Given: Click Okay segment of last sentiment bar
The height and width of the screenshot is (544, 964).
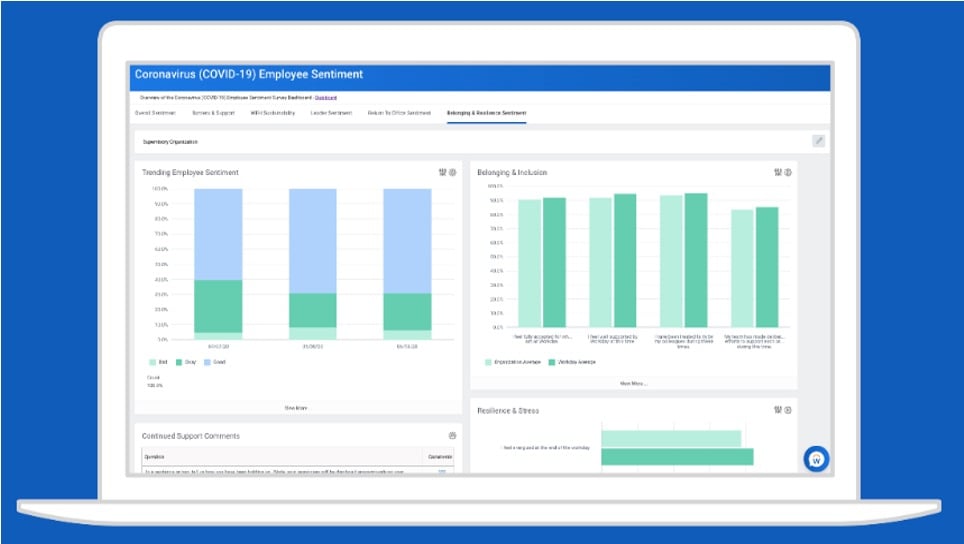Looking at the screenshot, I should 407,312.
